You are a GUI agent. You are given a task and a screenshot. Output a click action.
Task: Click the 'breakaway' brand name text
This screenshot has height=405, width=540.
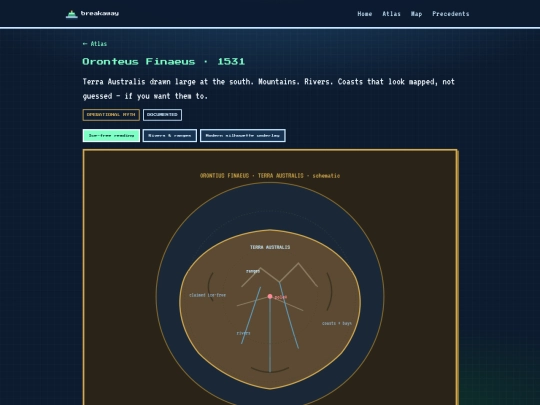pyautogui.click(x=100, y=13)
